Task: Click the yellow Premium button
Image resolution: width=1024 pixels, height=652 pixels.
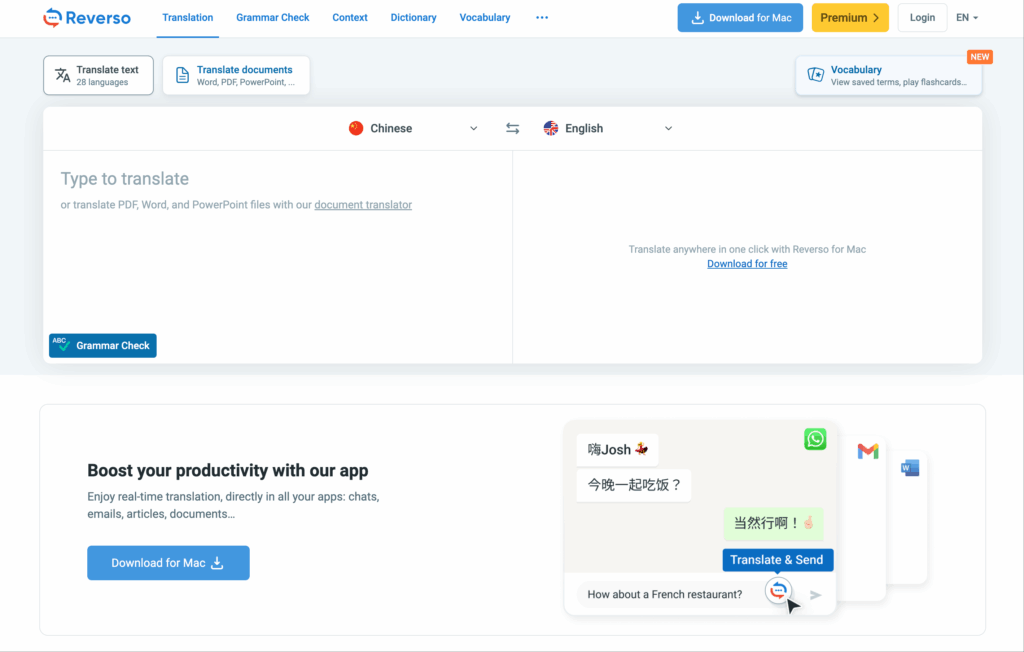Action: tap(849, 17)
